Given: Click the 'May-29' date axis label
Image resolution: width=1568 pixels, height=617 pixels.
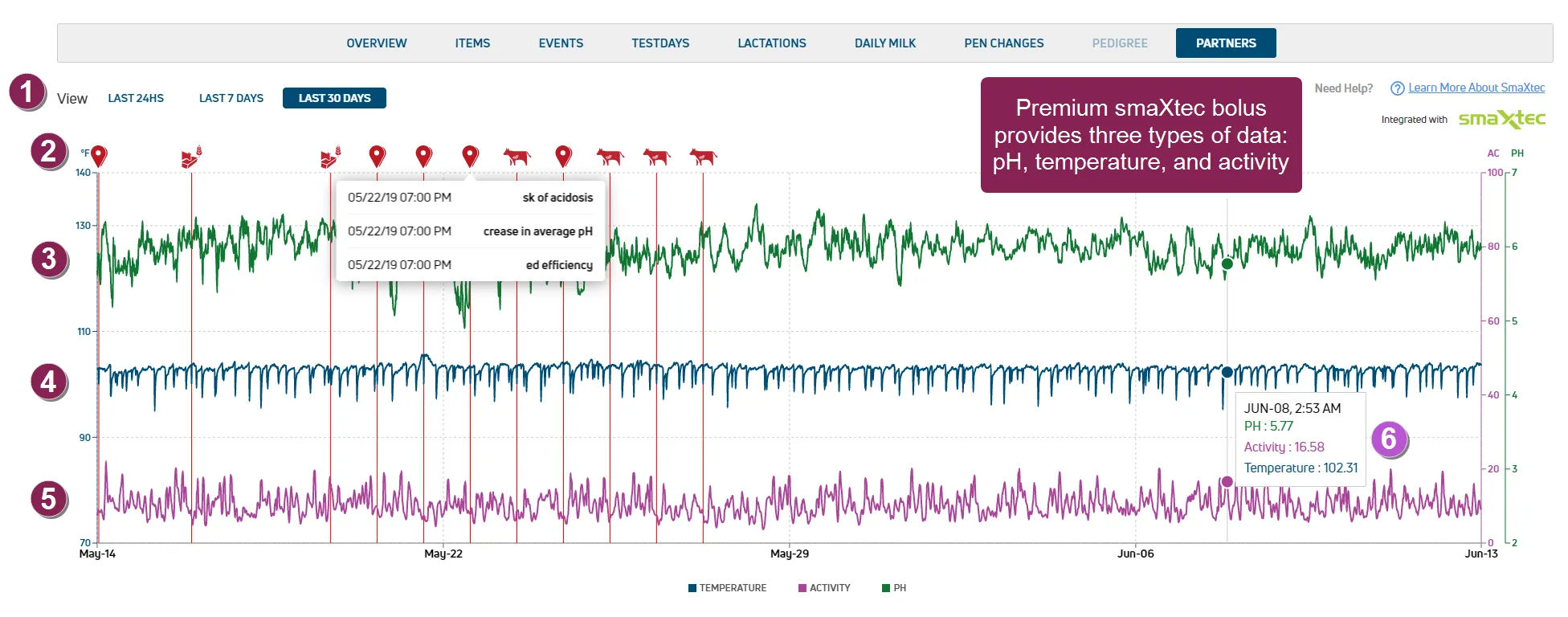Looking at the screenshot, I should tap(790, 554).
